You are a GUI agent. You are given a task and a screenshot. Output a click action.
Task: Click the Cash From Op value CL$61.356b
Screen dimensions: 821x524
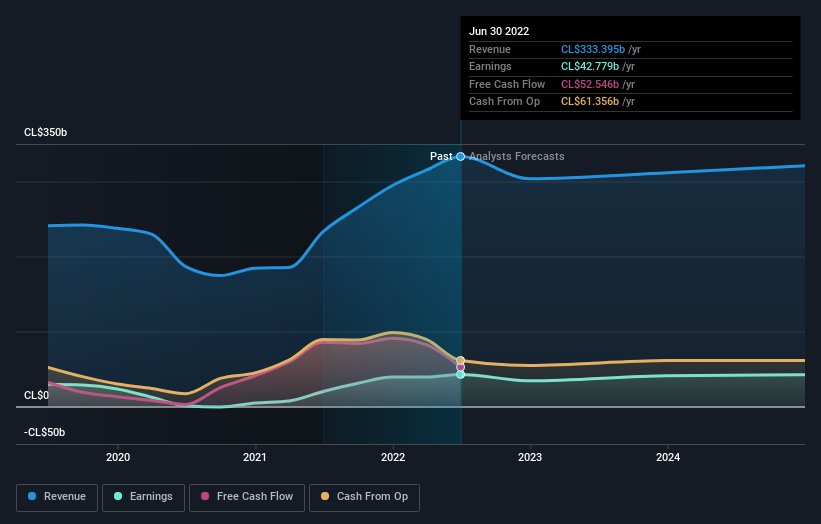click(x=590, y=102)
